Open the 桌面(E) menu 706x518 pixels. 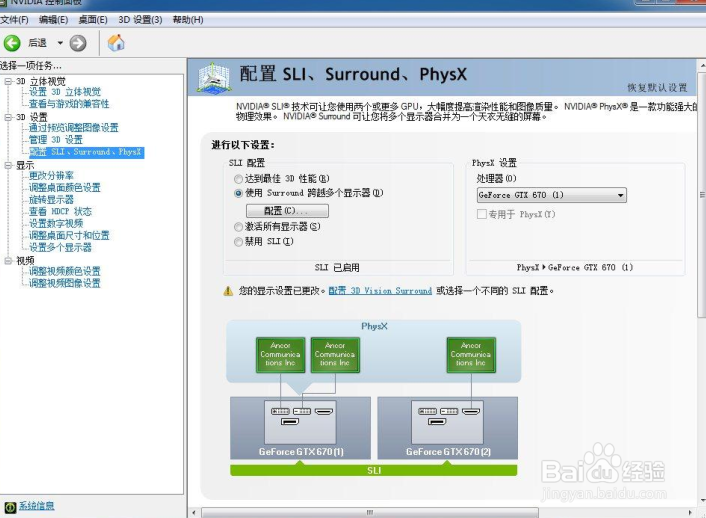point(93,20)
